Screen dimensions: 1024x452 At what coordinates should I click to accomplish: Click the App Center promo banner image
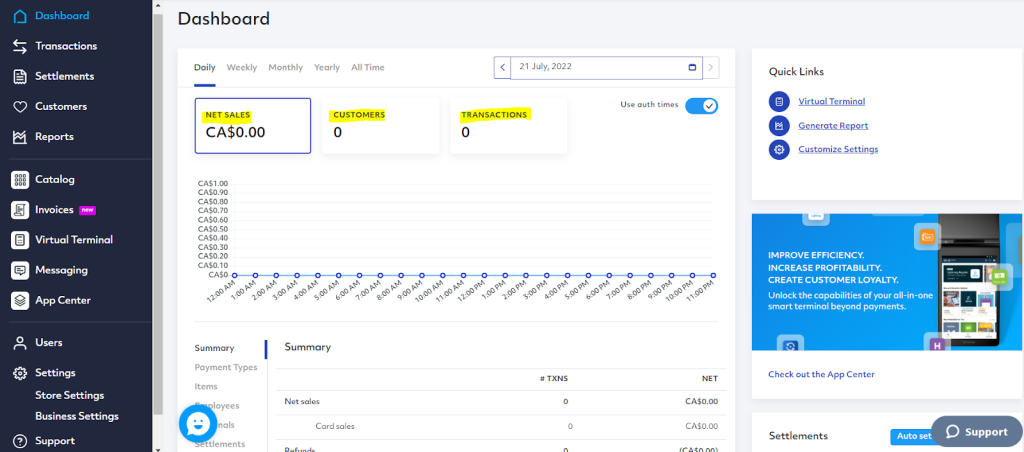click(888, 282)
